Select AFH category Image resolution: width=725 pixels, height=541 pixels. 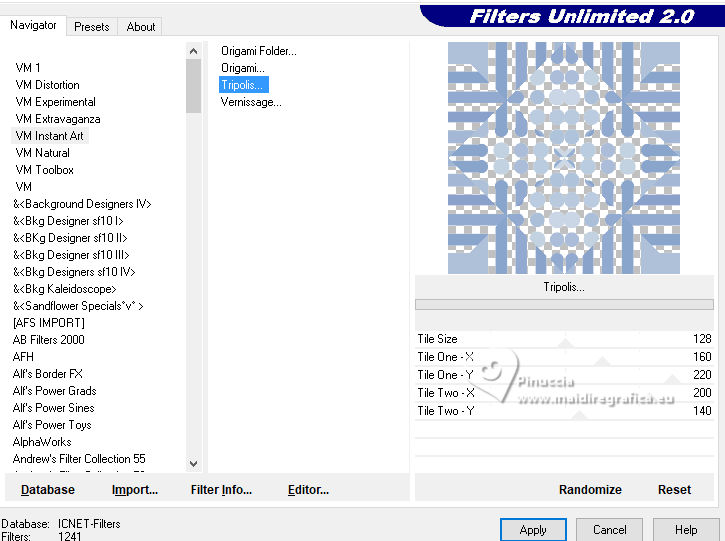(x=23, y=357)
